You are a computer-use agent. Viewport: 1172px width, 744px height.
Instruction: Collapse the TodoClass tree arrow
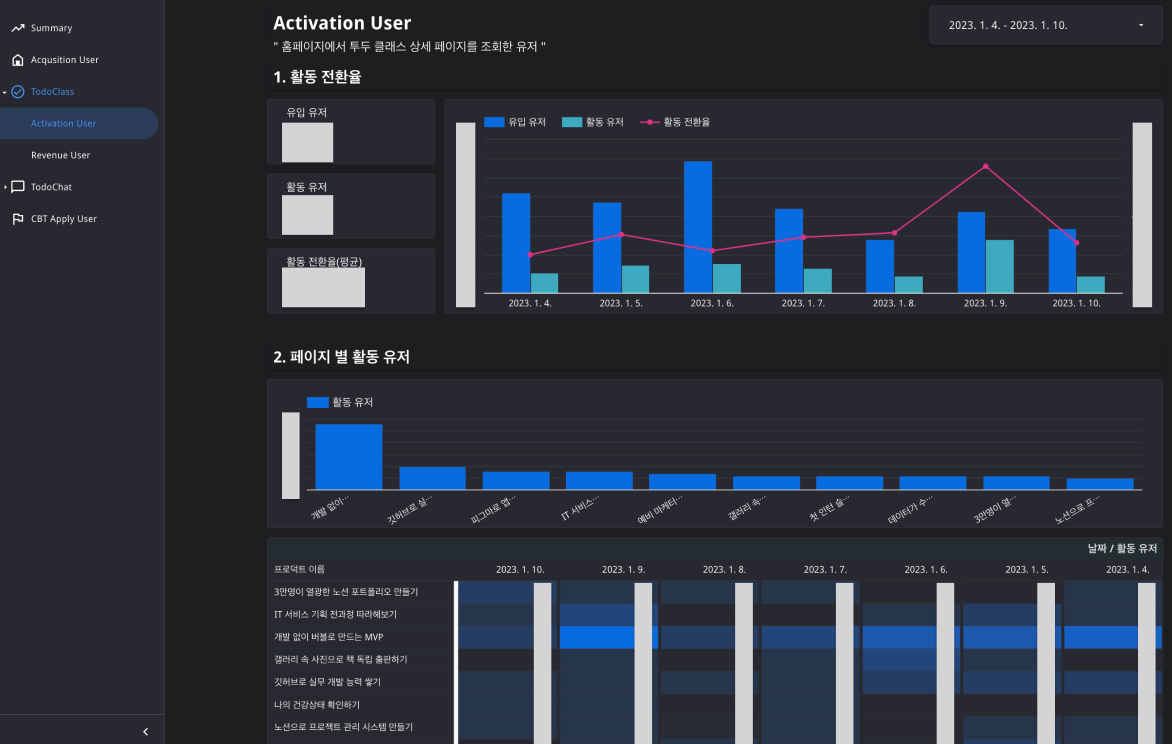4,92
